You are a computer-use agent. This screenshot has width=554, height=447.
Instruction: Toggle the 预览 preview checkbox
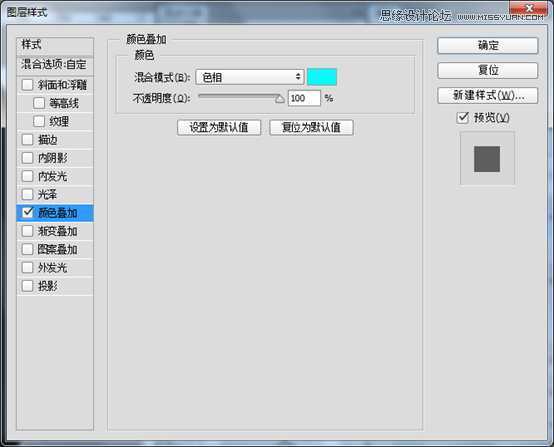tap(462, 118)
